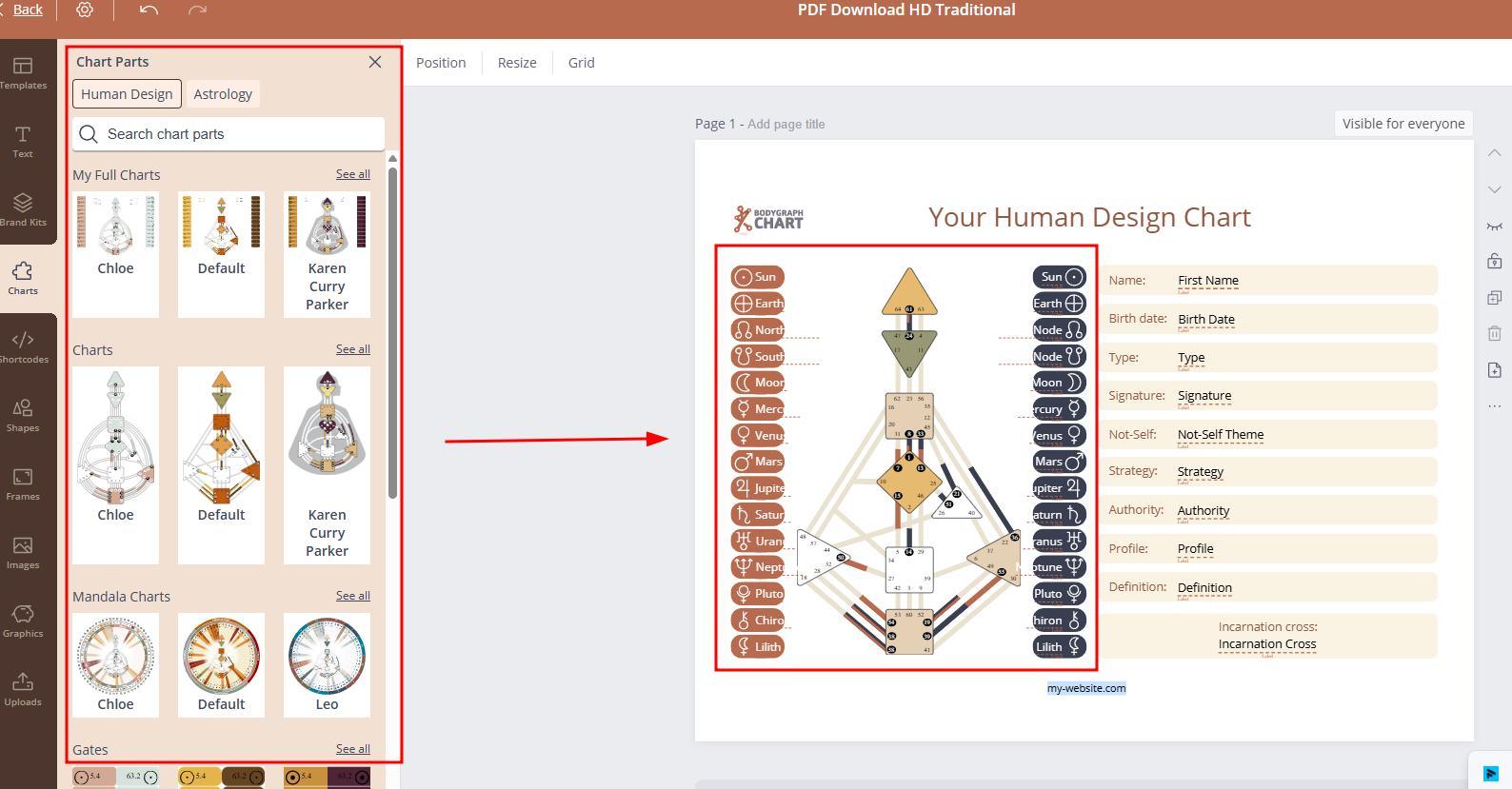This screenshot has width=1512, height=789.
Task: Open the Shapes panel
Action: 23,415
